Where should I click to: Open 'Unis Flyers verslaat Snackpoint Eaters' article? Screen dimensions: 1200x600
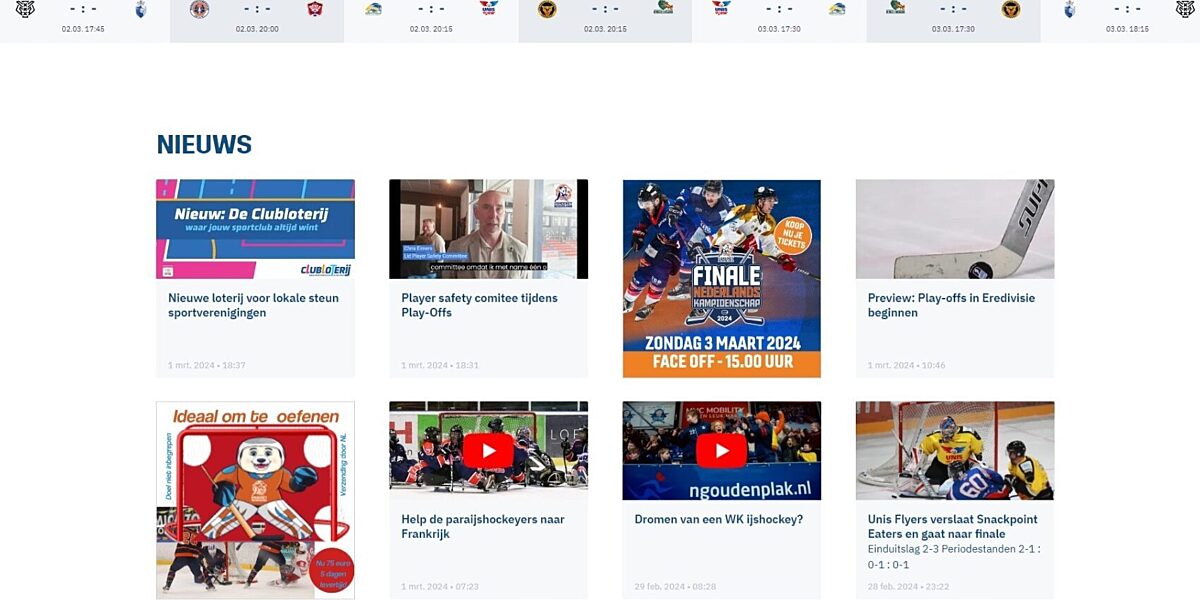952,527
